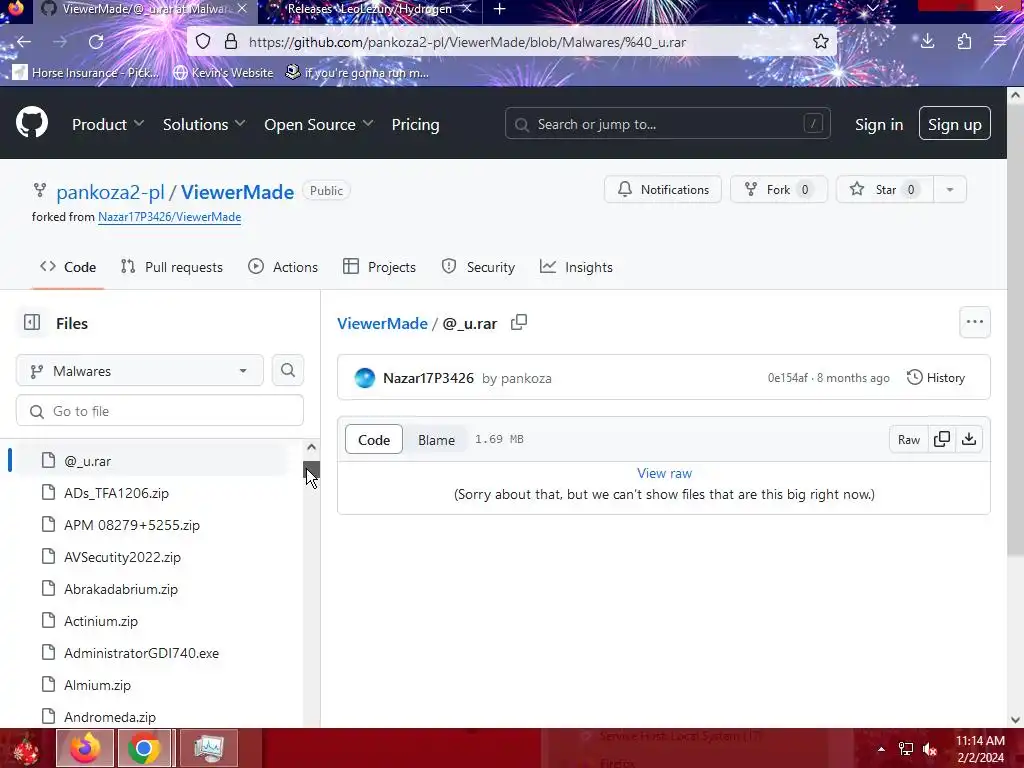Search this repository with magnifier button
The height and width of the screenshot is (768, 1024).
point(288,370)
